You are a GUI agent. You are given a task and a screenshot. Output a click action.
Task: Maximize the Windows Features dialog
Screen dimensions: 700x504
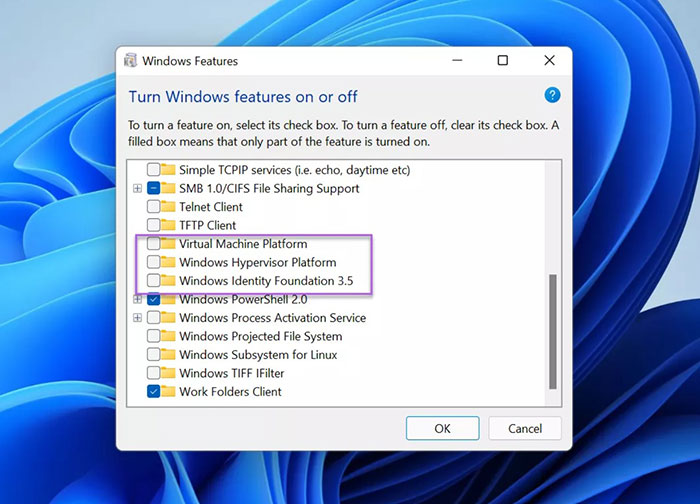(503, 60)
